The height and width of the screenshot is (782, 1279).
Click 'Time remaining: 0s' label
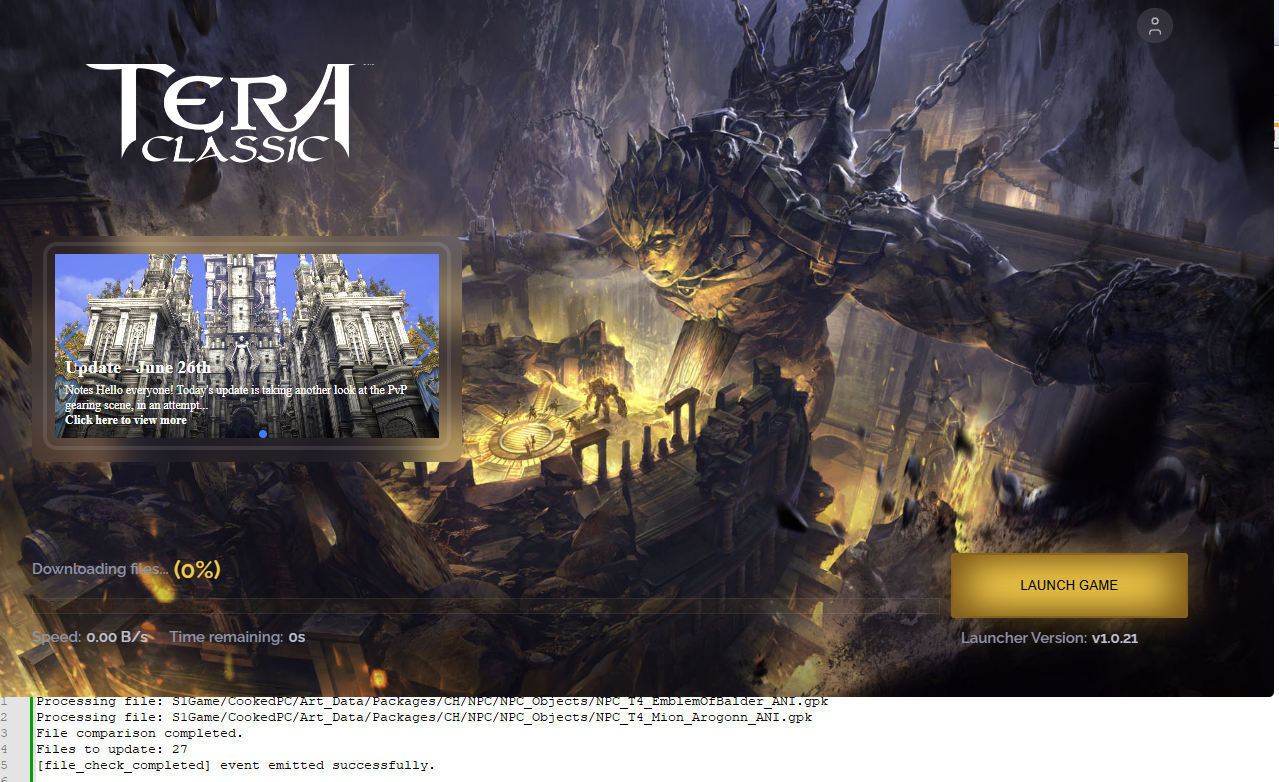tap(237, 637)
